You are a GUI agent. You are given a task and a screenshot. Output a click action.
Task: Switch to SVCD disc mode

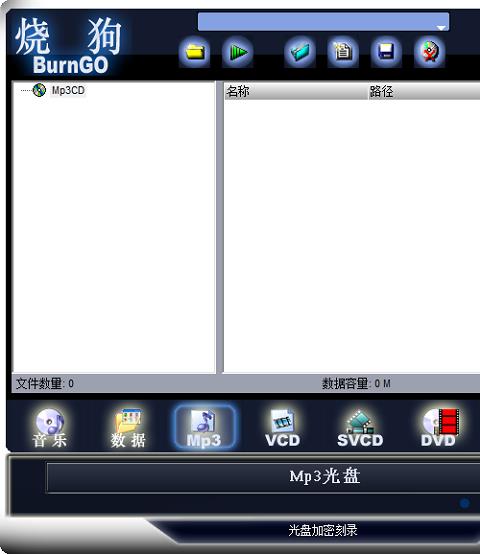tap(360, 428)
